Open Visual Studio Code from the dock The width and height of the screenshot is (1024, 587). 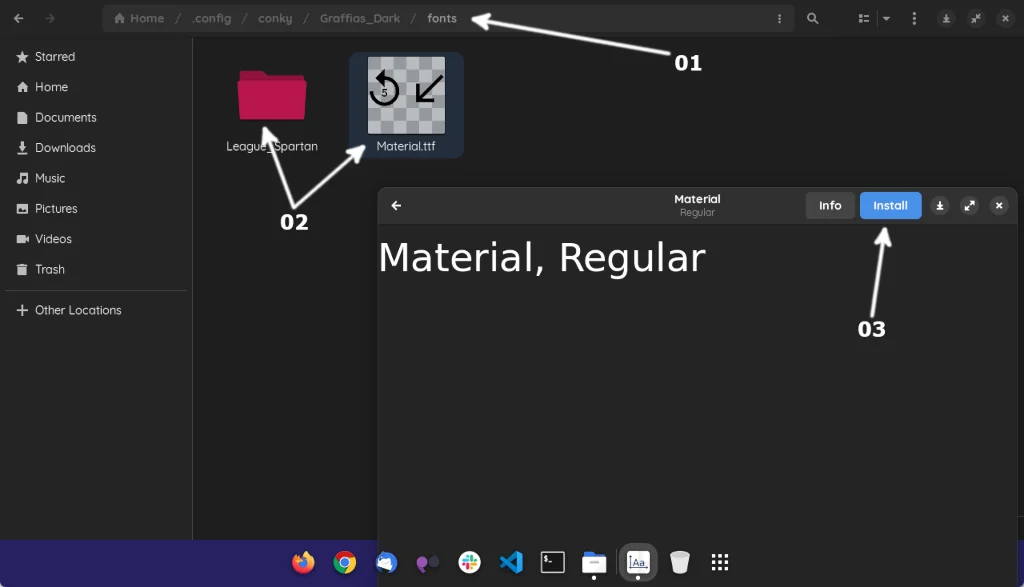(x=511, y=562)
